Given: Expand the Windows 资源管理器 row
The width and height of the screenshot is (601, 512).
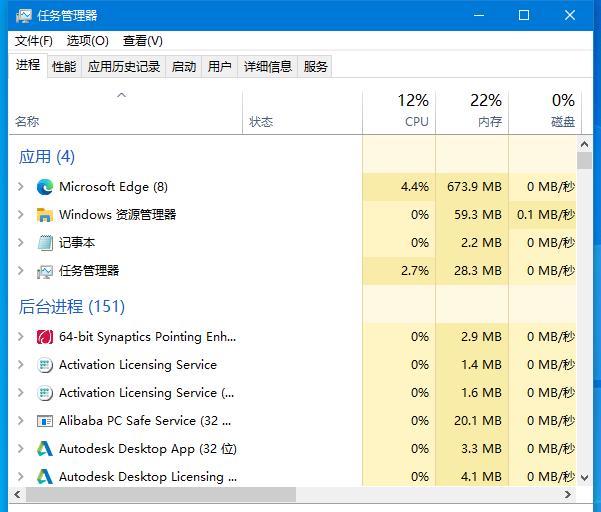Looking at the screenshot, I should [21, 215].
